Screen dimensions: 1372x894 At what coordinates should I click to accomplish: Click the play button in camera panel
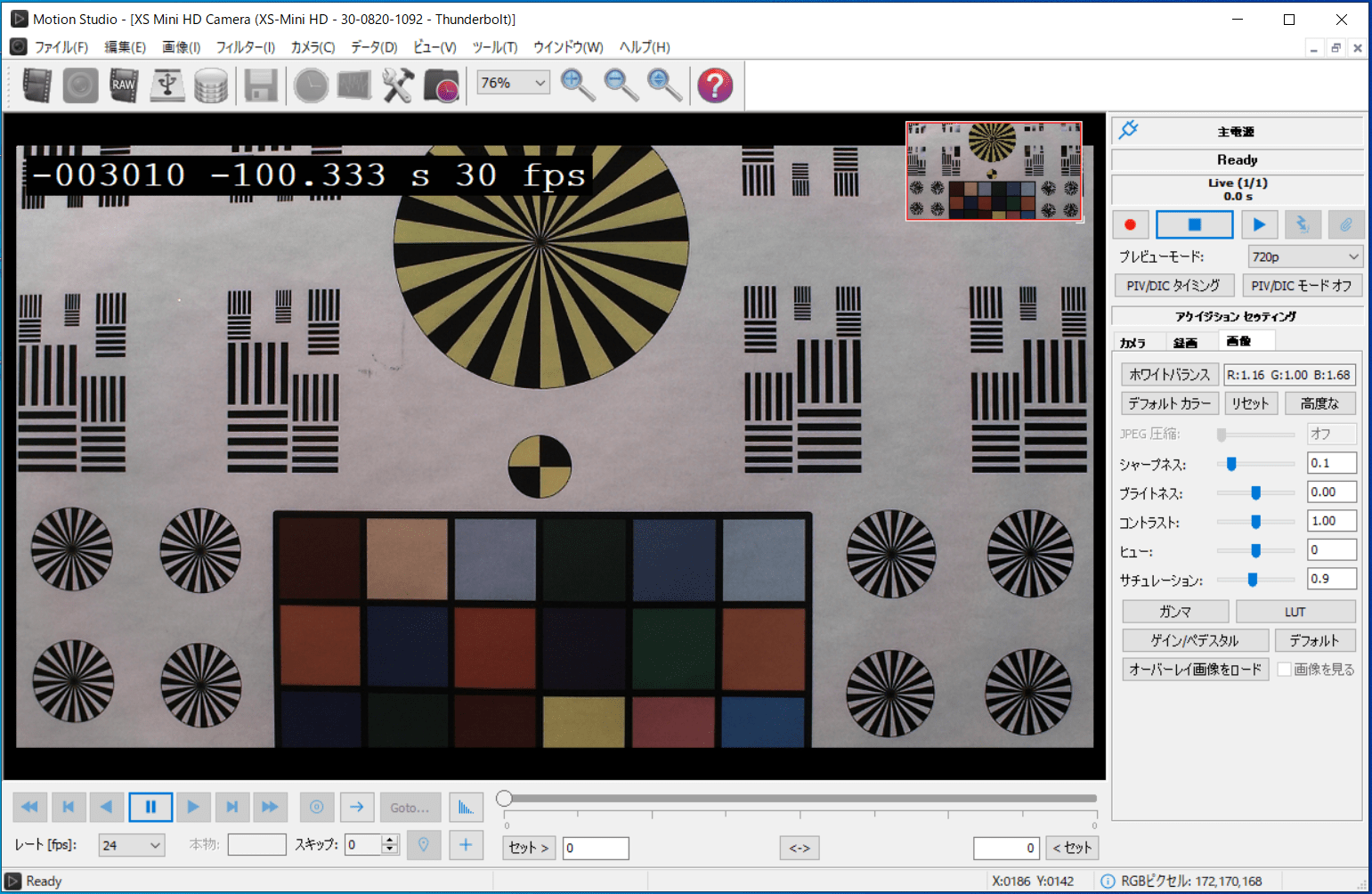[1259, 224]
